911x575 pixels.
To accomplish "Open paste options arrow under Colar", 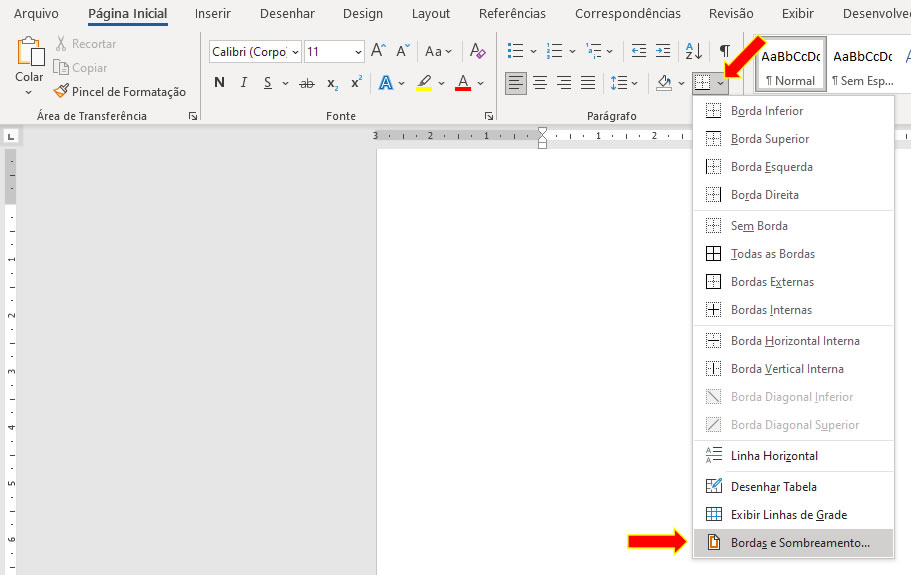I will pos(28,92).
